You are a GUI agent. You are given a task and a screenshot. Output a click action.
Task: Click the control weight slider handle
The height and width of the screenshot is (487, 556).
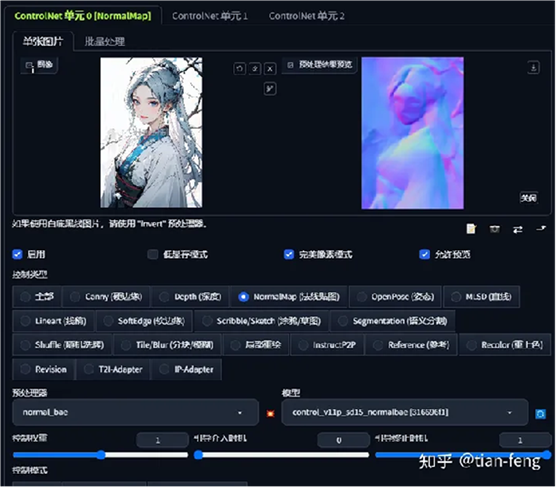pos(101,455)
